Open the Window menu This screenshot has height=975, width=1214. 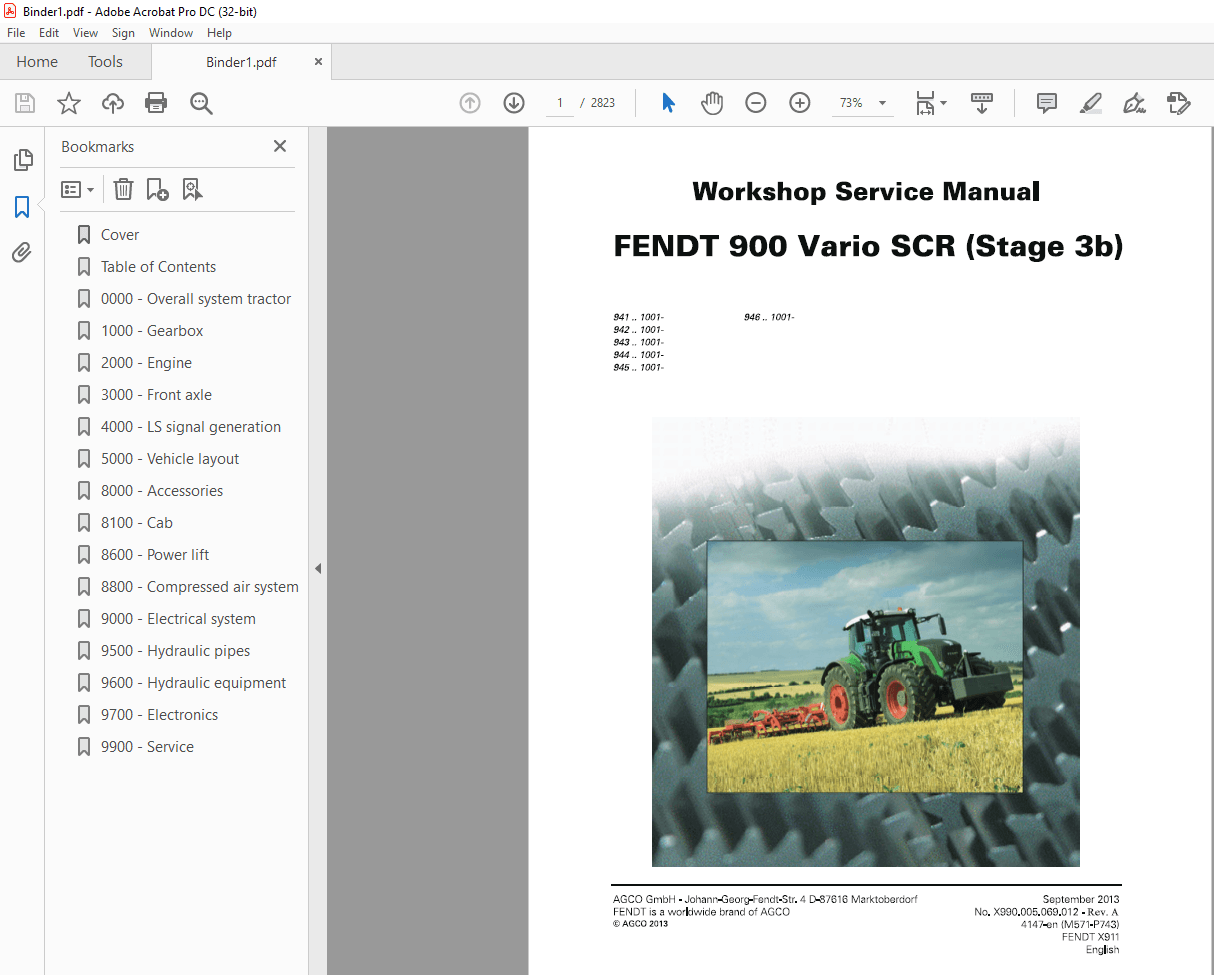coord(170,32)
